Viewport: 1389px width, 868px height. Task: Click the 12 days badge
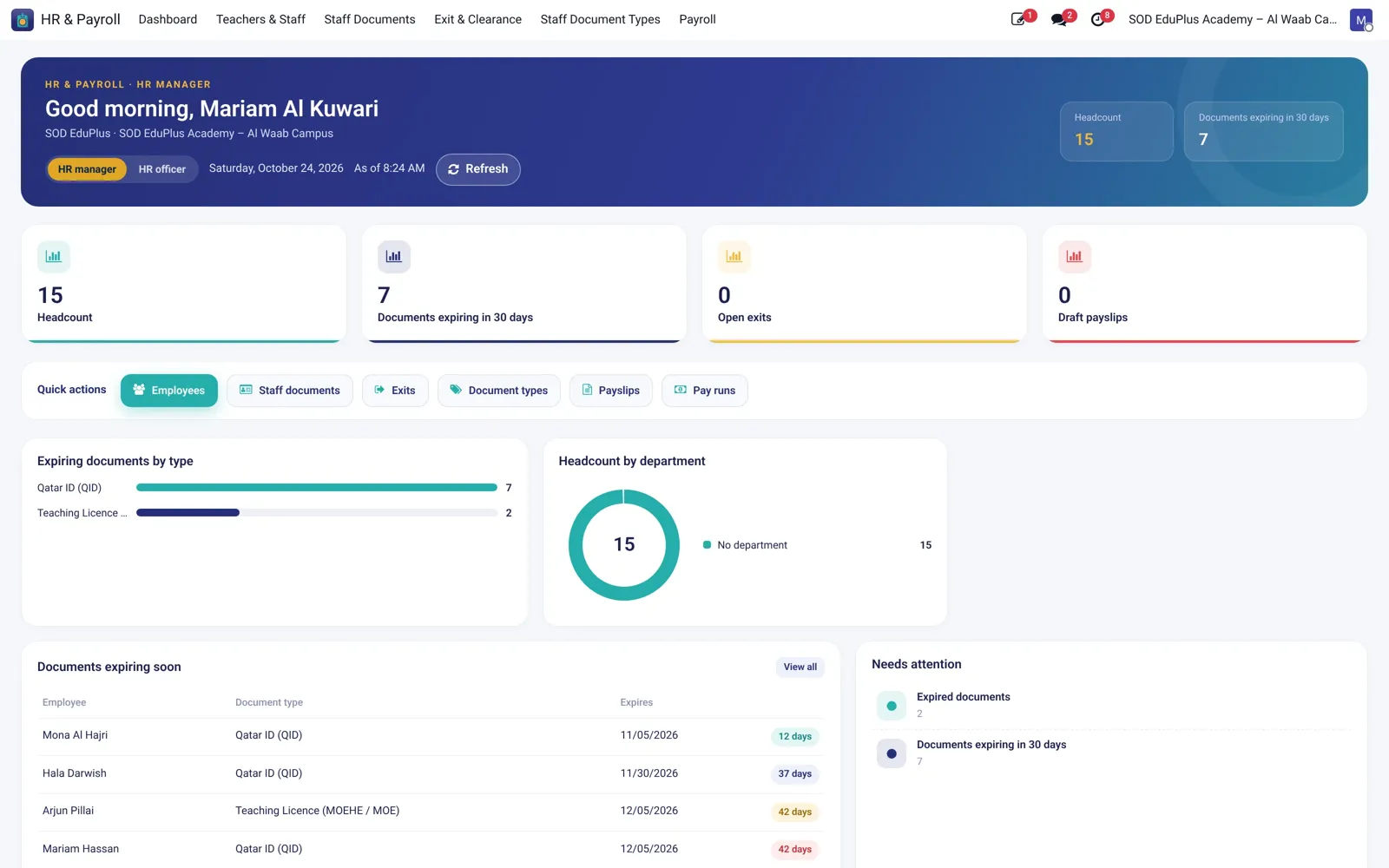click(x=795, y=737)
